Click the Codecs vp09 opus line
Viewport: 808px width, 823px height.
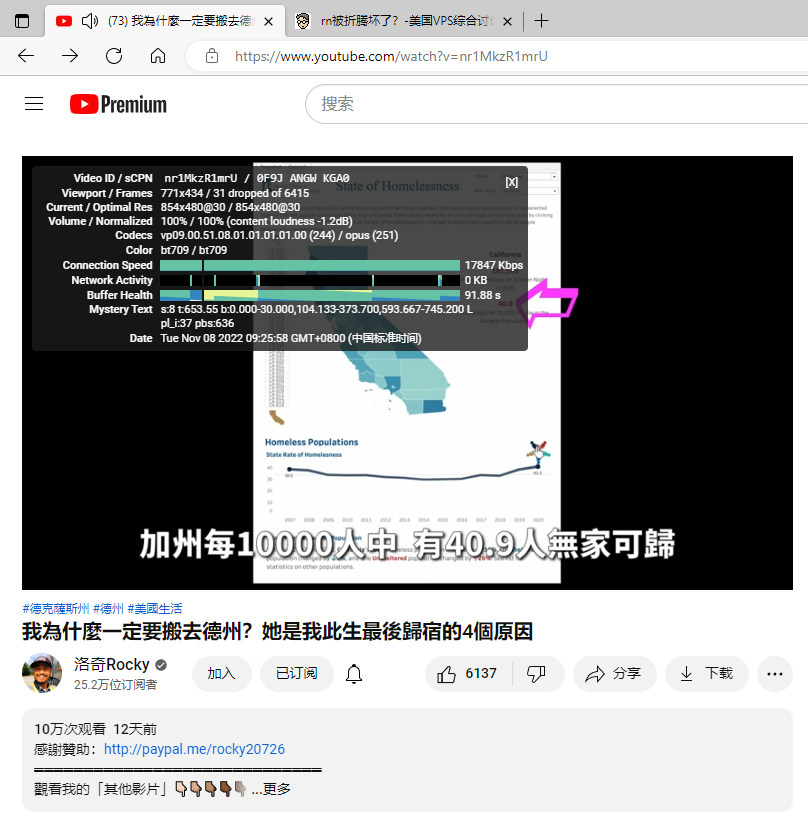[x=279, y=235]
